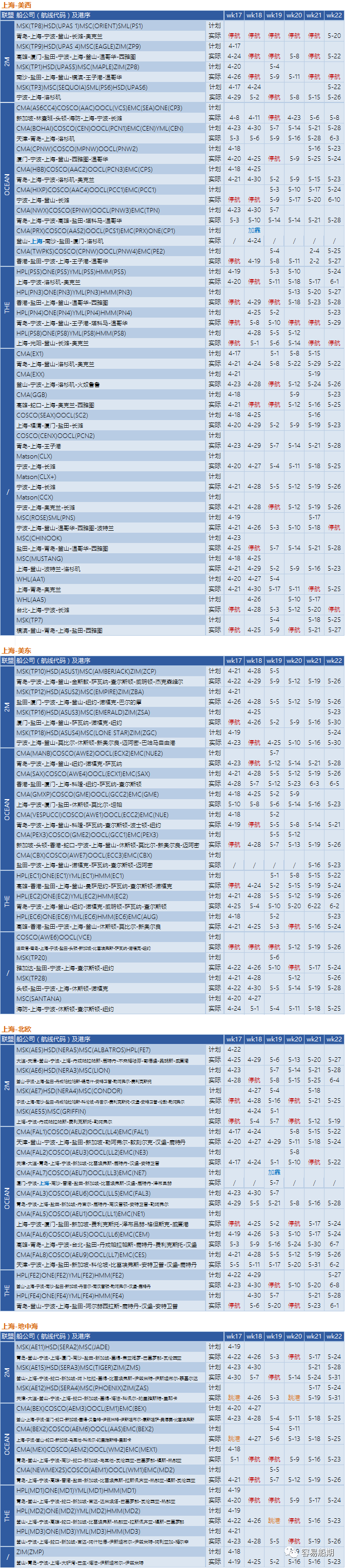Click the 上海-美东 section heading
This screenshot has height=1568, width=345.
16,650
